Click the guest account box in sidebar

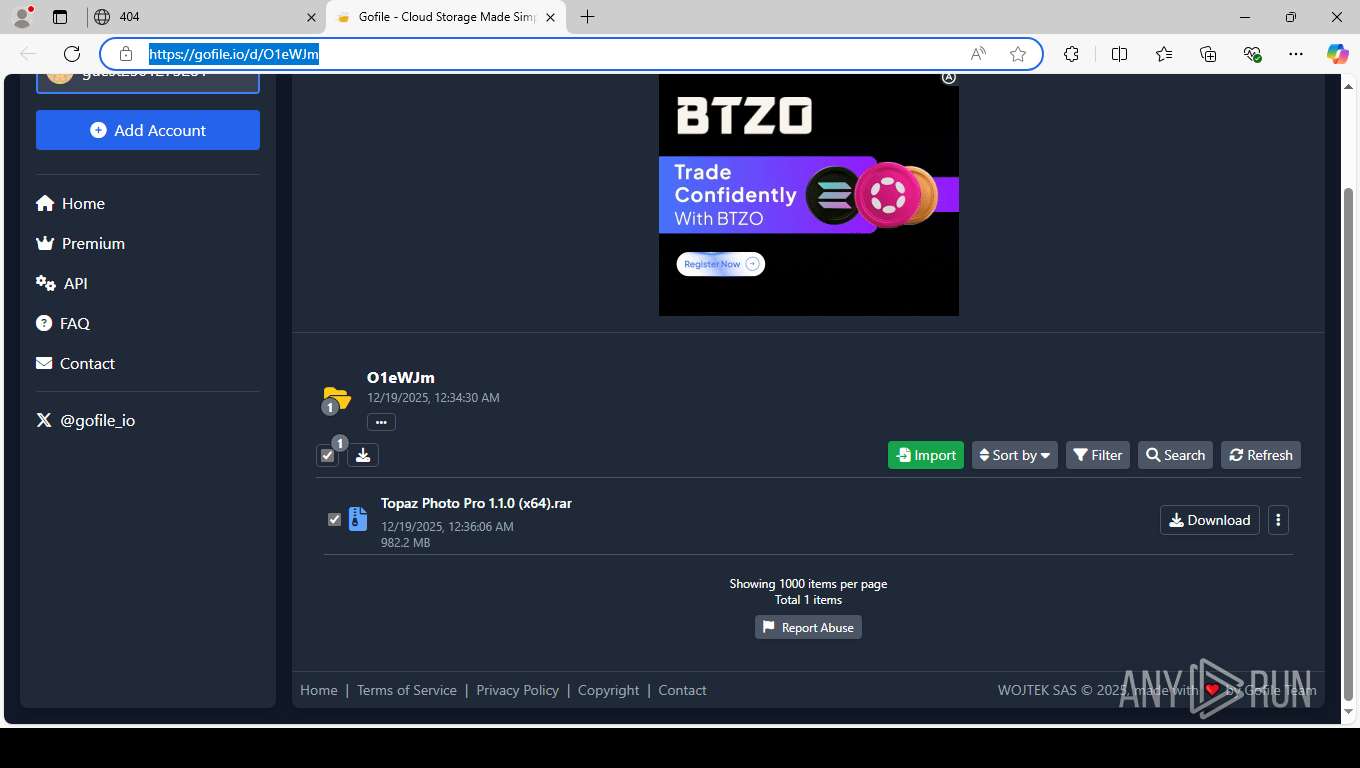(148, 81)
